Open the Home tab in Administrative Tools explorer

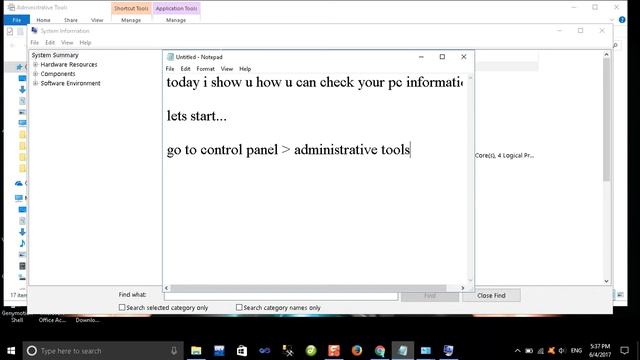pos(43,20)
